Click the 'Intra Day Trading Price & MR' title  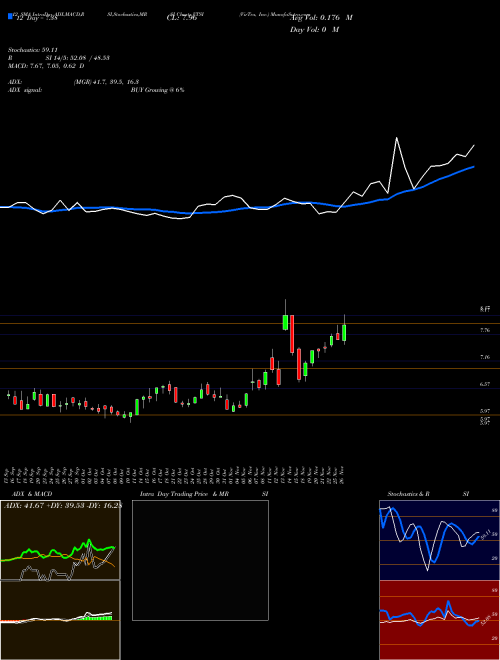184,494
